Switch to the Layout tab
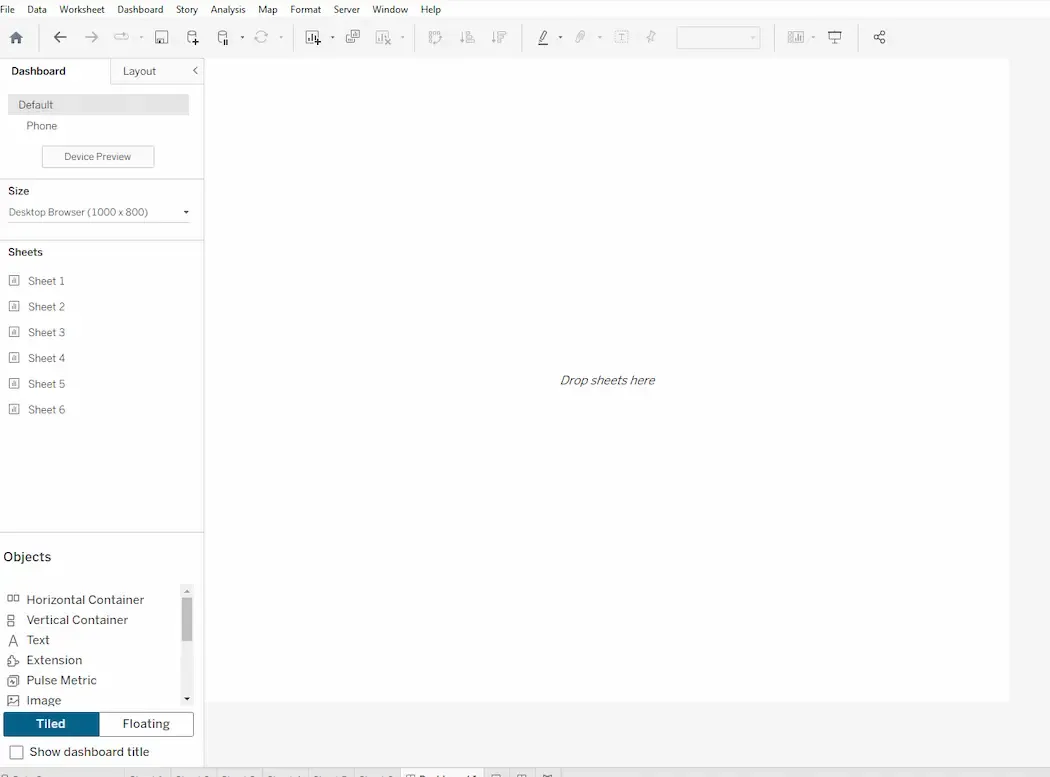This screenshot has width=1050, height=777. 139,71
